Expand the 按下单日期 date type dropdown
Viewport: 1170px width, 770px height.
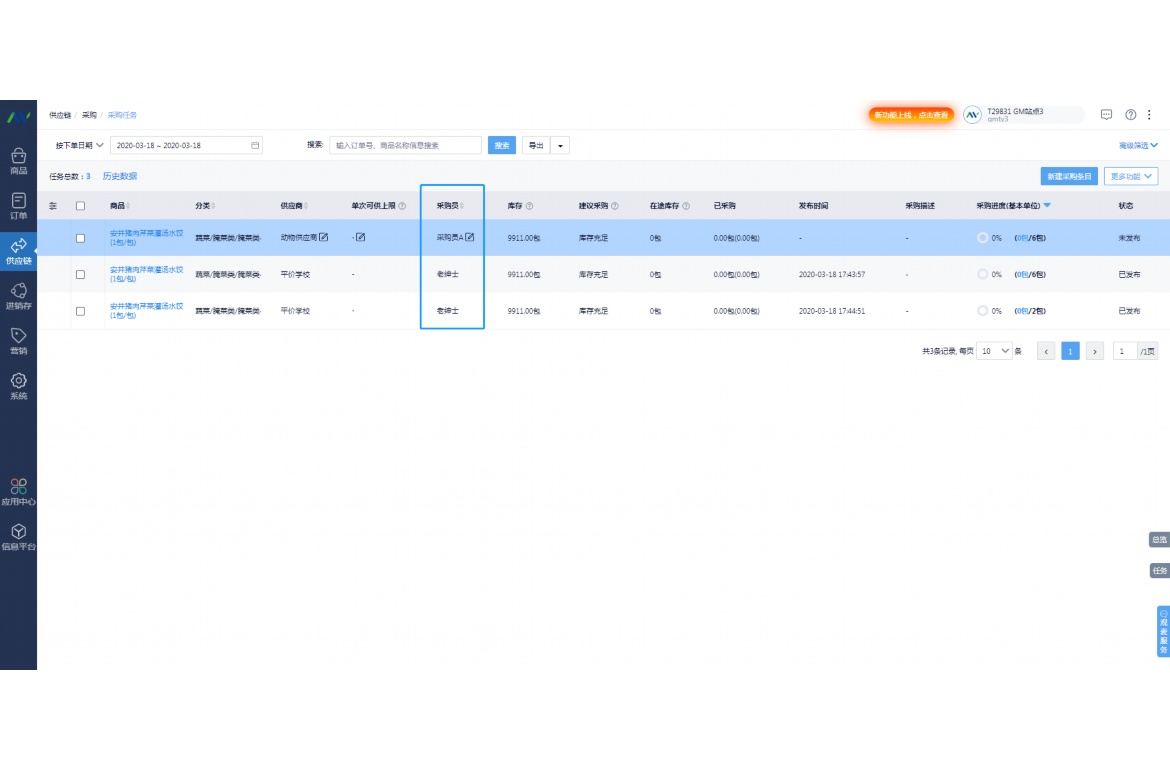(79, 145)
